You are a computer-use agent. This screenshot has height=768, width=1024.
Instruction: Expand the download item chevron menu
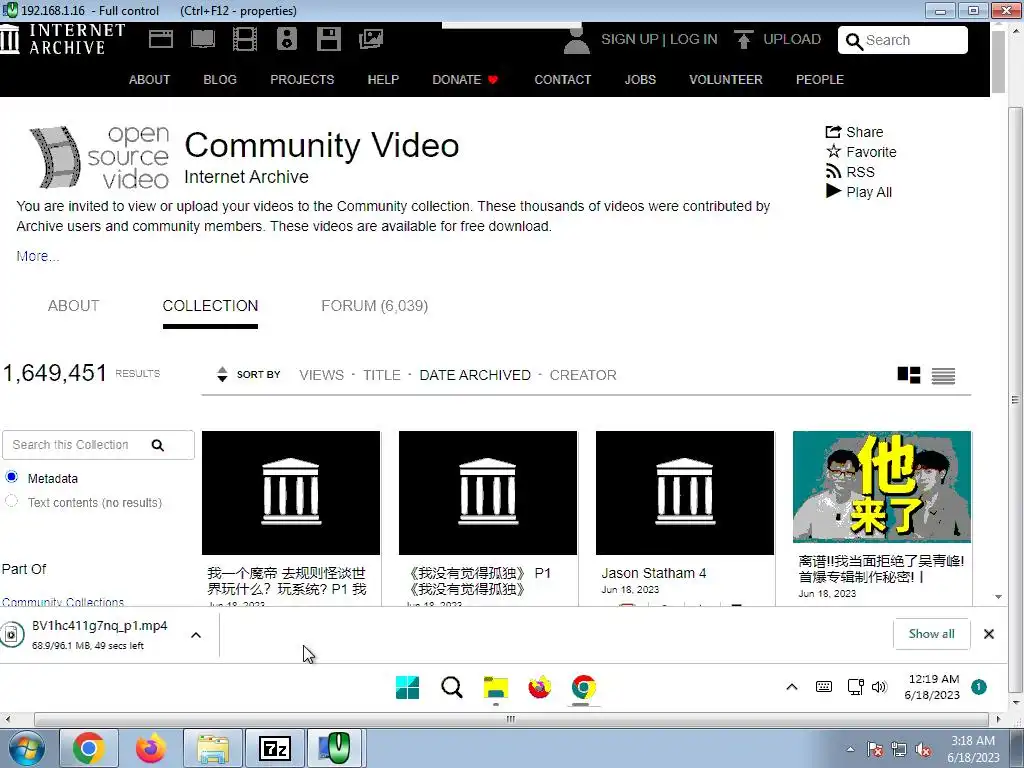pyautogui.click(x=196, y=635)
